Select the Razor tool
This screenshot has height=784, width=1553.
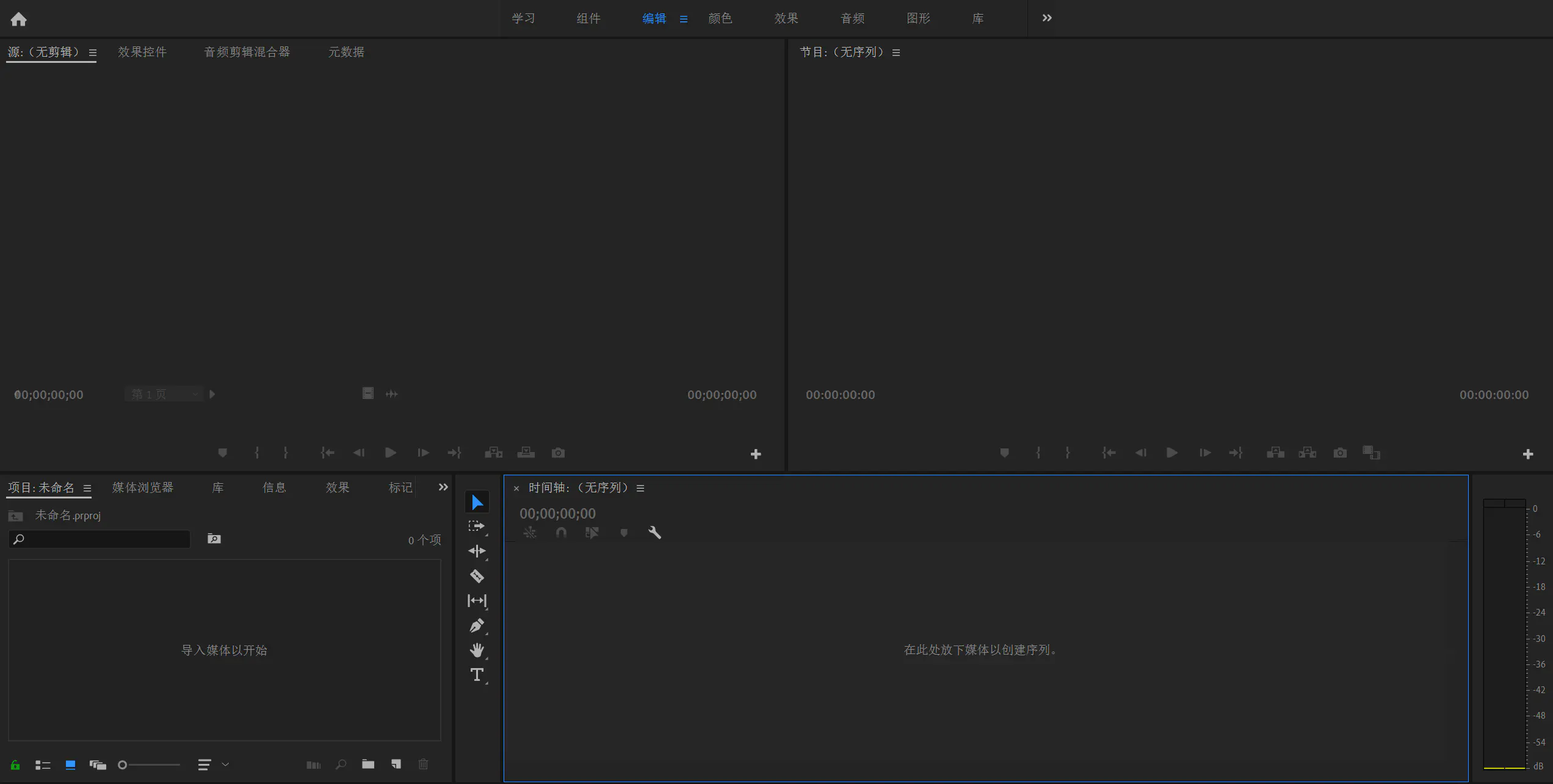click(477, 576)
